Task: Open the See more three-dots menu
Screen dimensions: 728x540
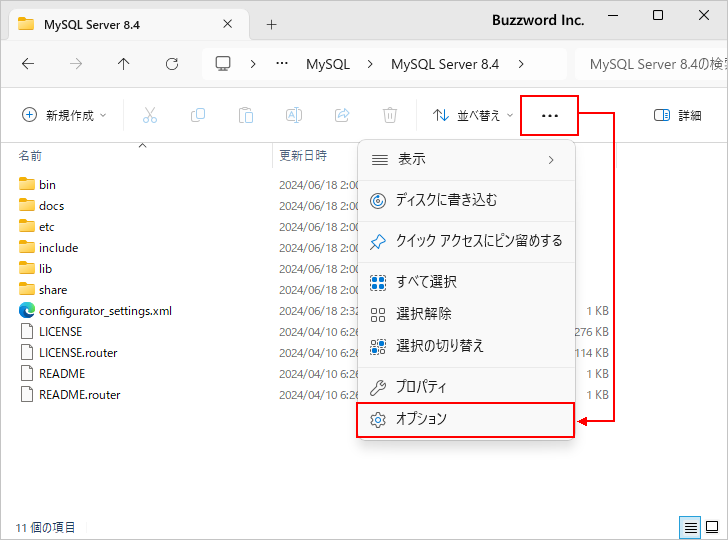Action: click(550, 116)
